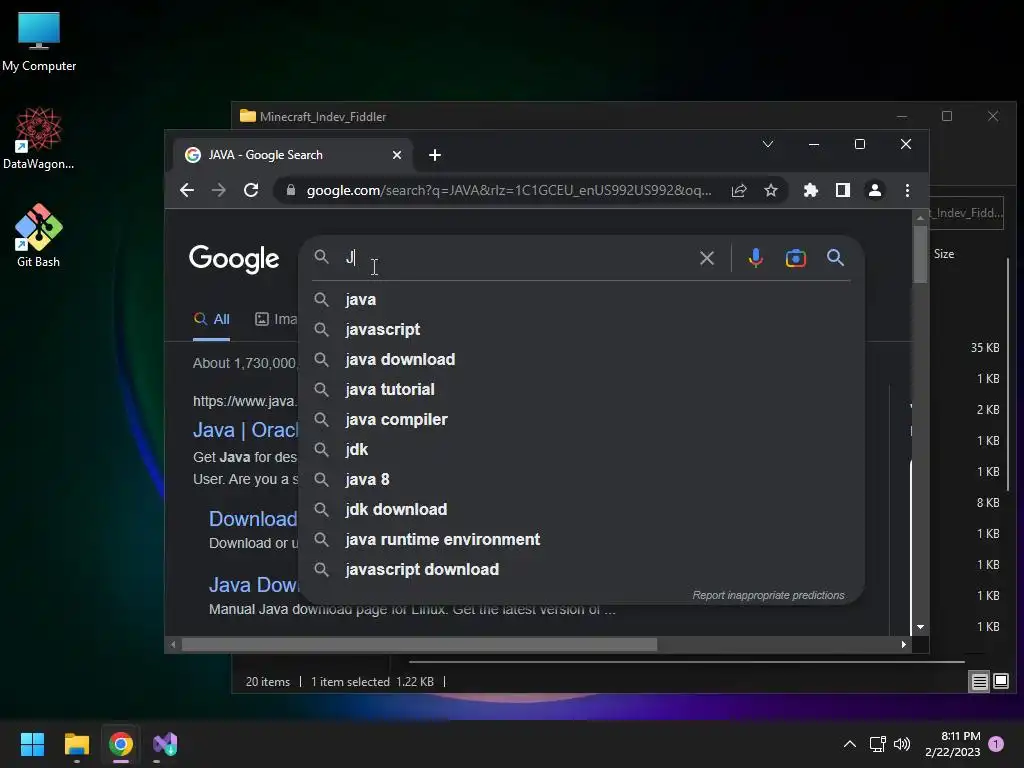Show hidden system tray icons
The width and height of the screenshot is (1024, 768).
[x=850, y=744]
